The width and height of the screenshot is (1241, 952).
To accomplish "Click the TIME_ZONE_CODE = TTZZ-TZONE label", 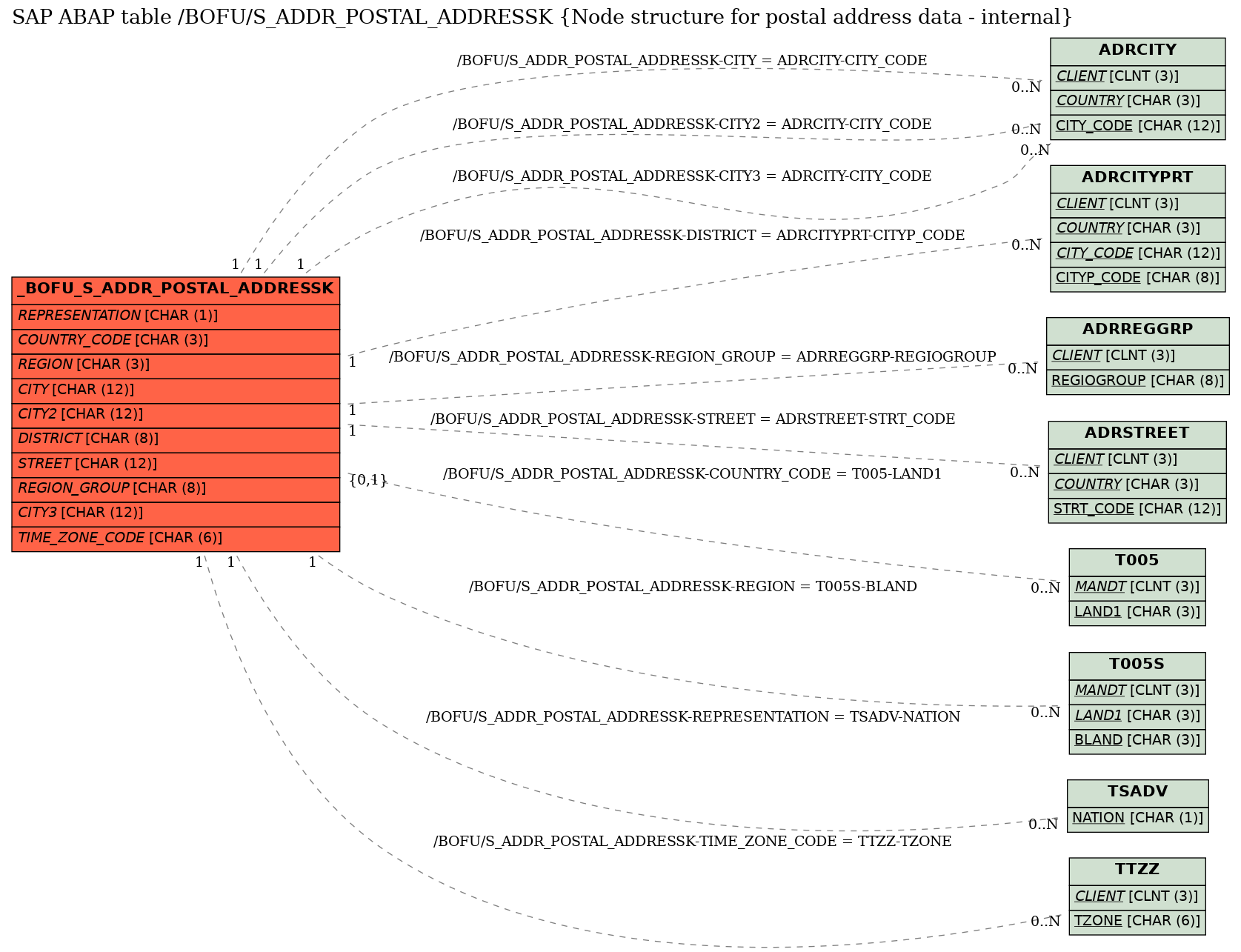I will click(692, 842).
